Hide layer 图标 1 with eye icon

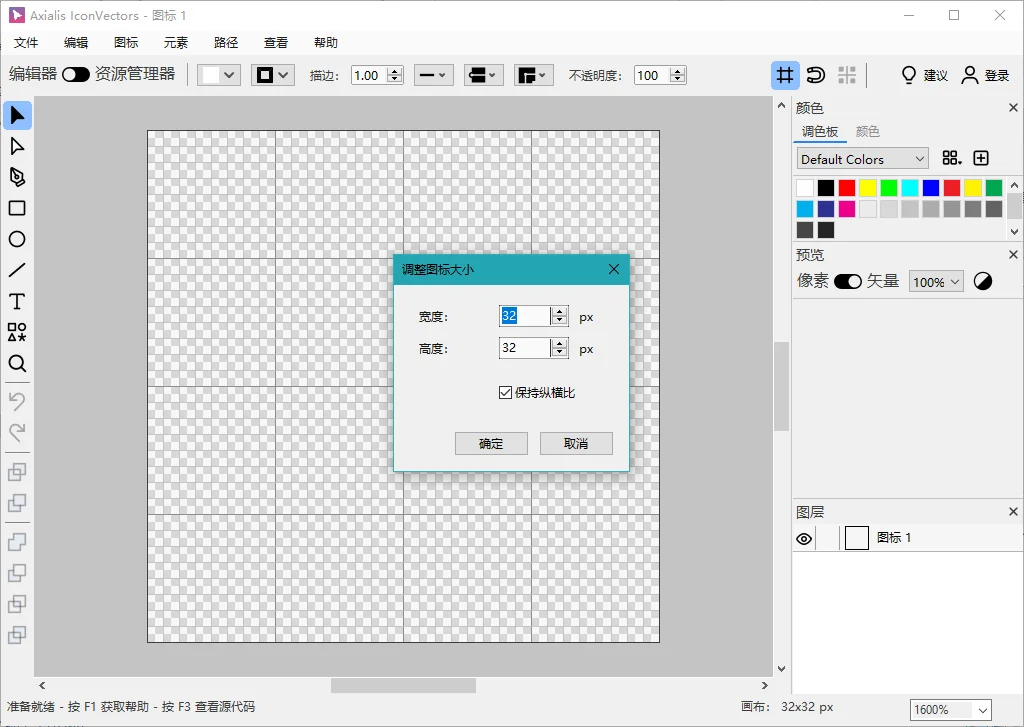coord(805,539)
